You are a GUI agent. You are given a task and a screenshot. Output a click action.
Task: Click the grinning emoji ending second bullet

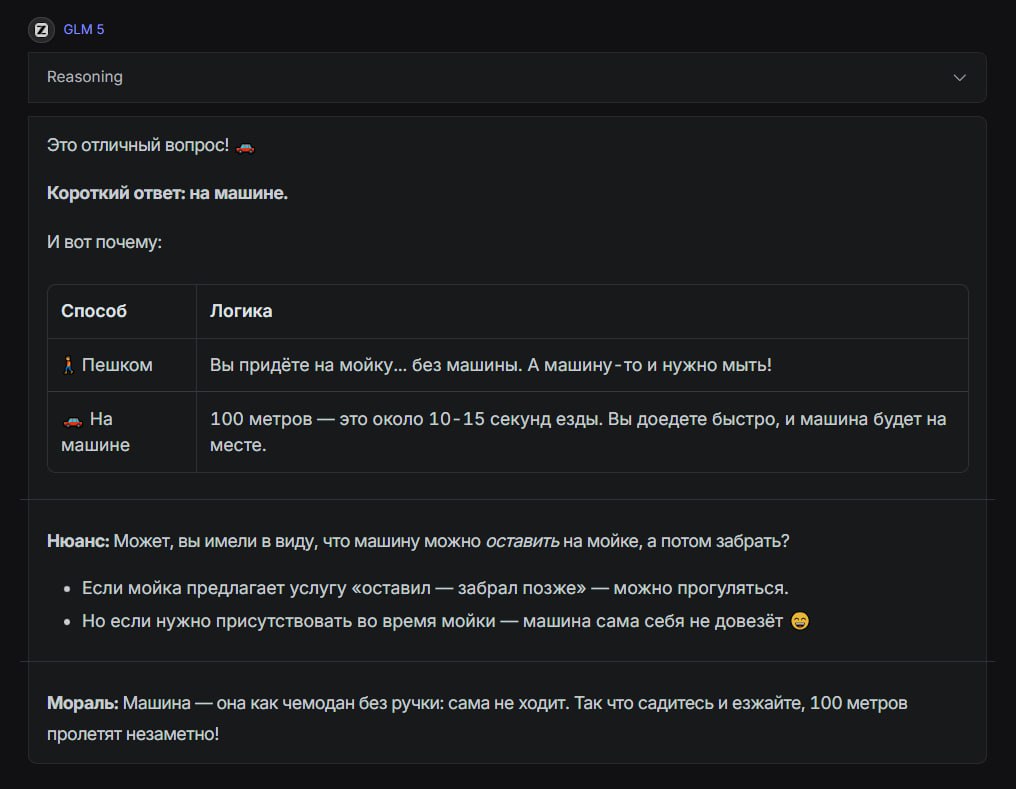[x=799, y=621]
